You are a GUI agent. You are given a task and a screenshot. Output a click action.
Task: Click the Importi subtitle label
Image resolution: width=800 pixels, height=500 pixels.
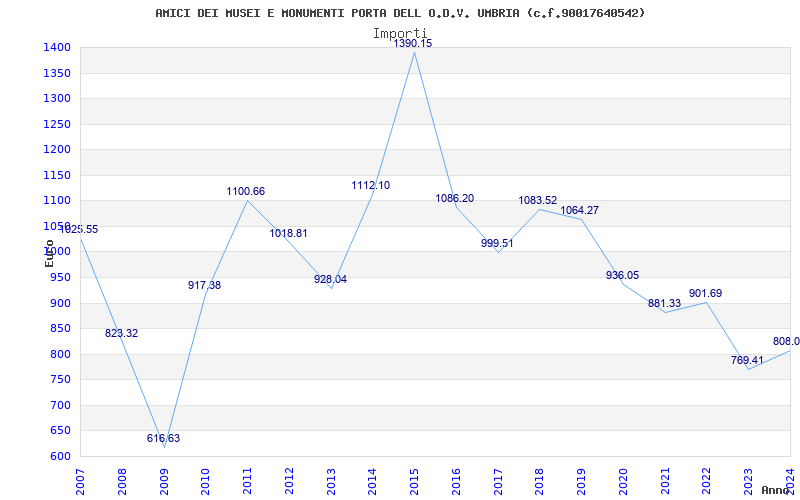point(399,33)
